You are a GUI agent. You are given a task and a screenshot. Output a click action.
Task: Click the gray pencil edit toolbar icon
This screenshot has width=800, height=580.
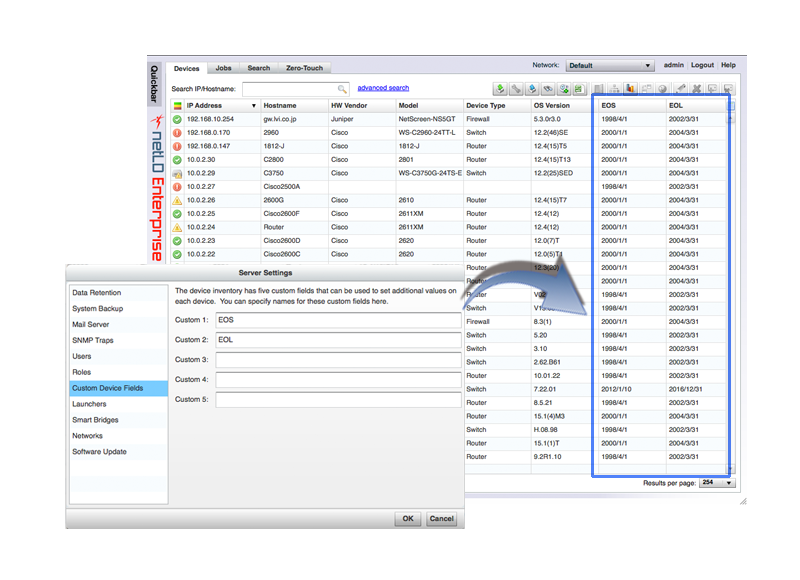[681, 89]
